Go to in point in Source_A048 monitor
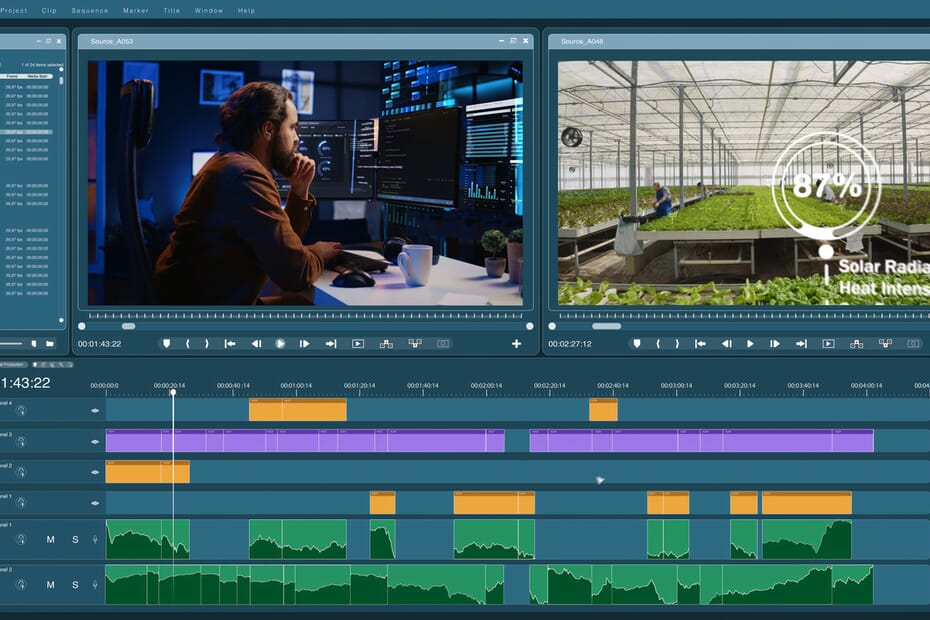The height and width of the screenshot is (620, 930). tap(700, 343)
